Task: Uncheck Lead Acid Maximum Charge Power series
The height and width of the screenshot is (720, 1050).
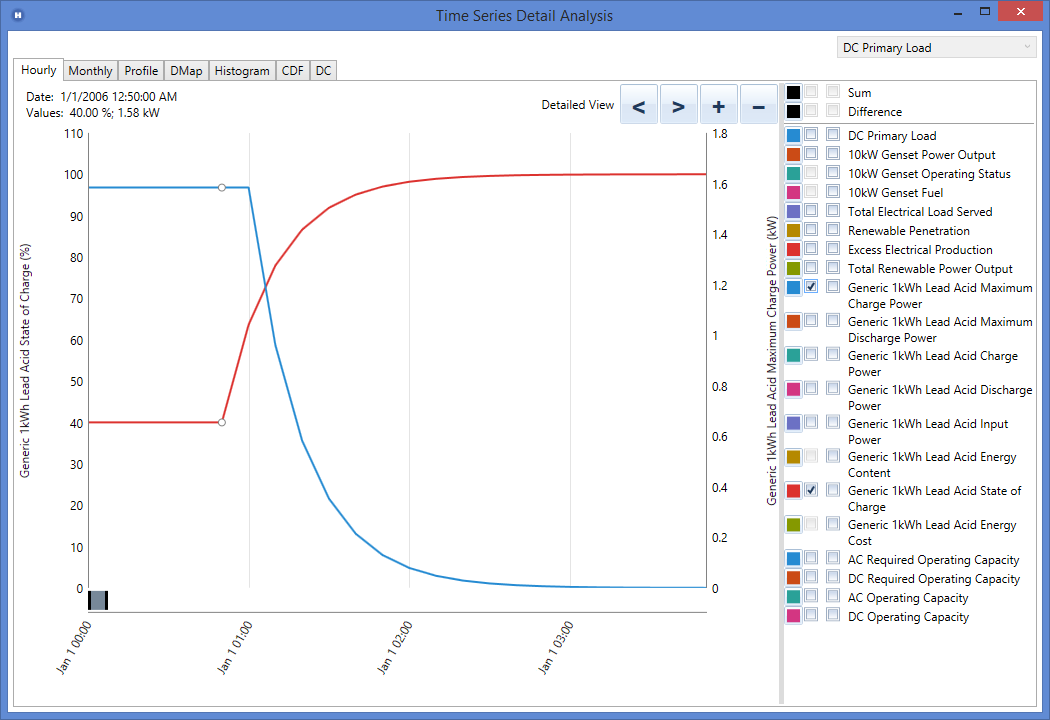Action: point(812,287)
